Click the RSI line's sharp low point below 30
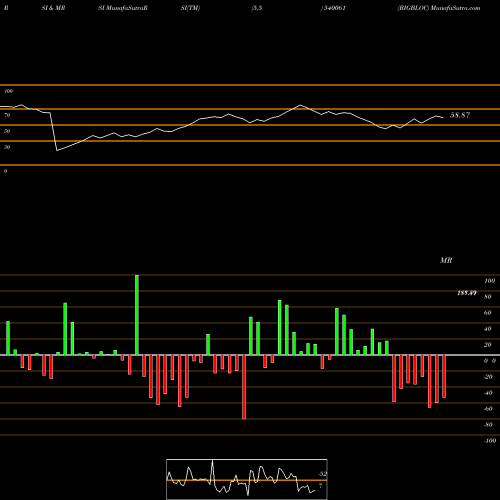The height and width of the screenshot is (500, 500). click(x=57, y=150)
